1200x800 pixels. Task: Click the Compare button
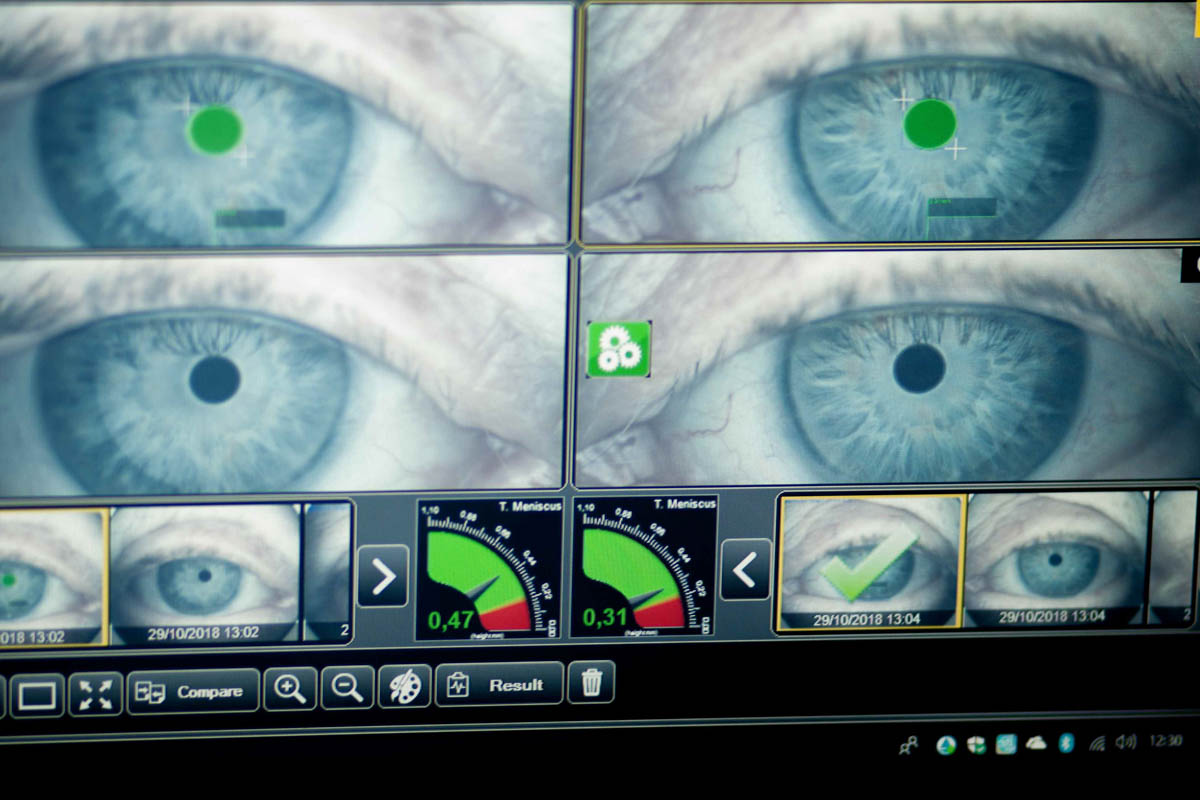click(x=193, y=692)
